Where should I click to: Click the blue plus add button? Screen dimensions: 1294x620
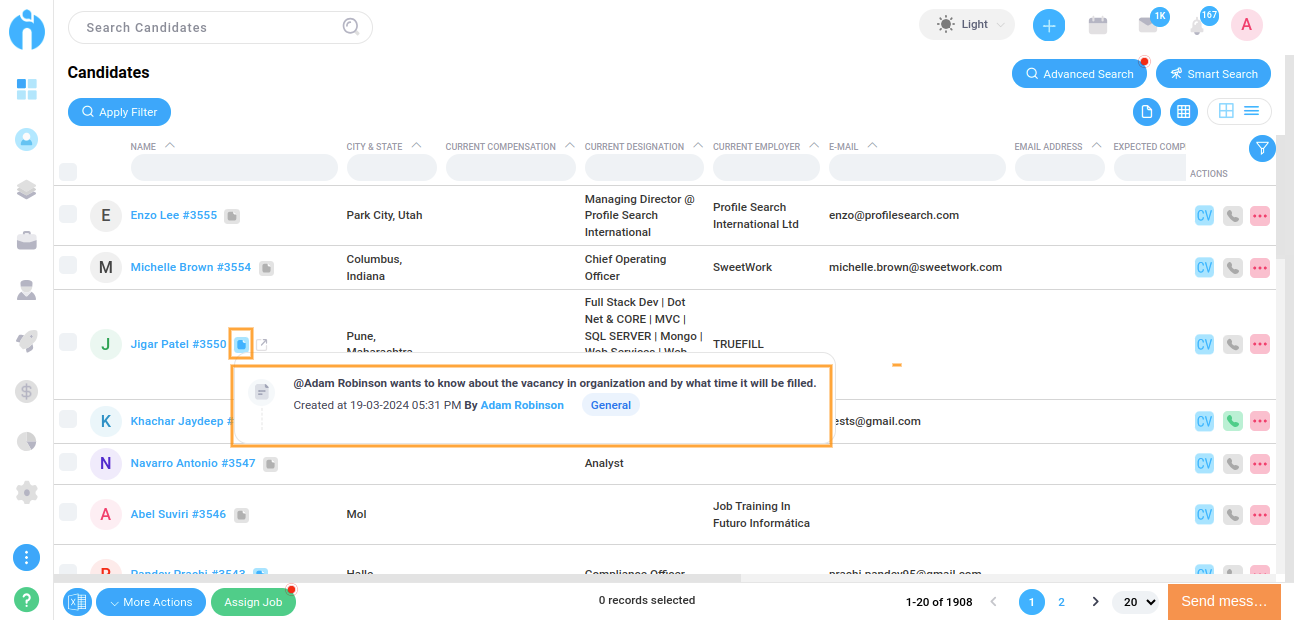1048,26
